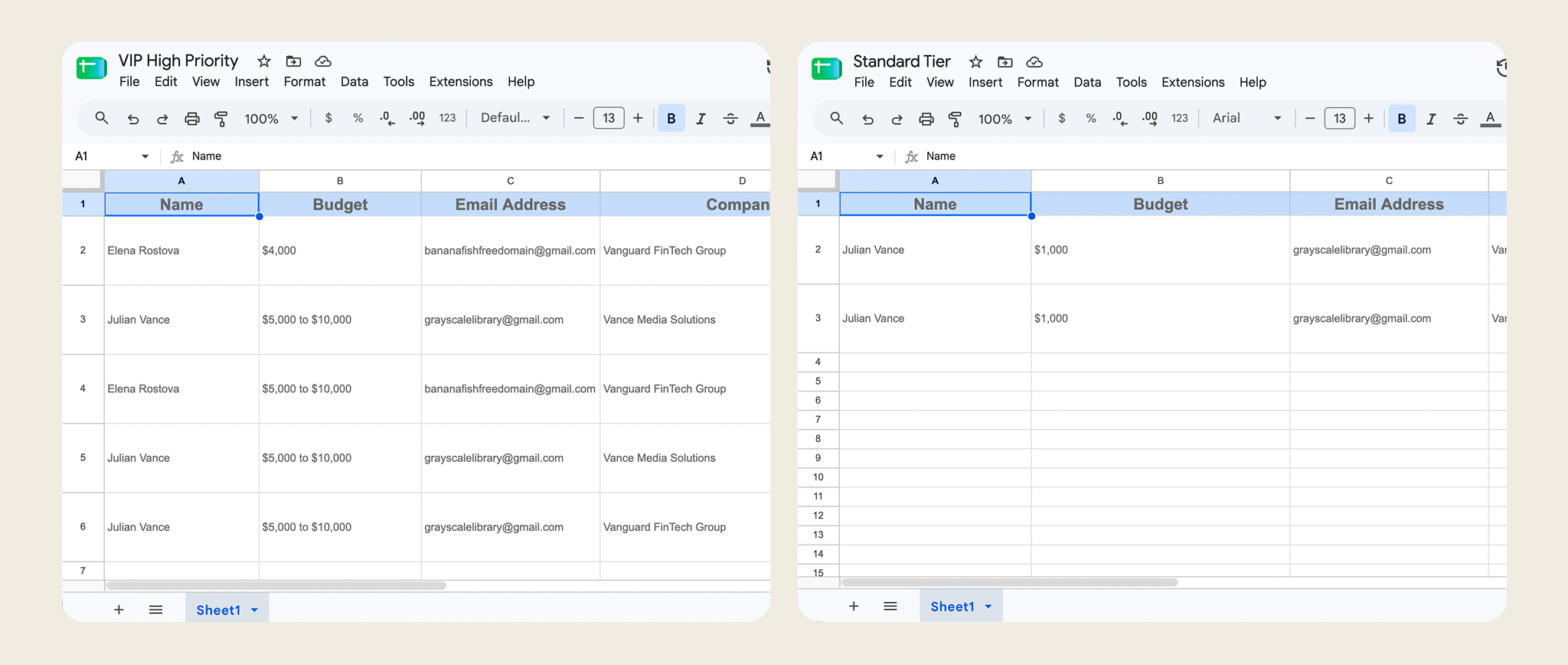Viewport: 1568px width, 665px height.
Task: Open name box dropdown in VIP High Priority
Action: (145, 156)
